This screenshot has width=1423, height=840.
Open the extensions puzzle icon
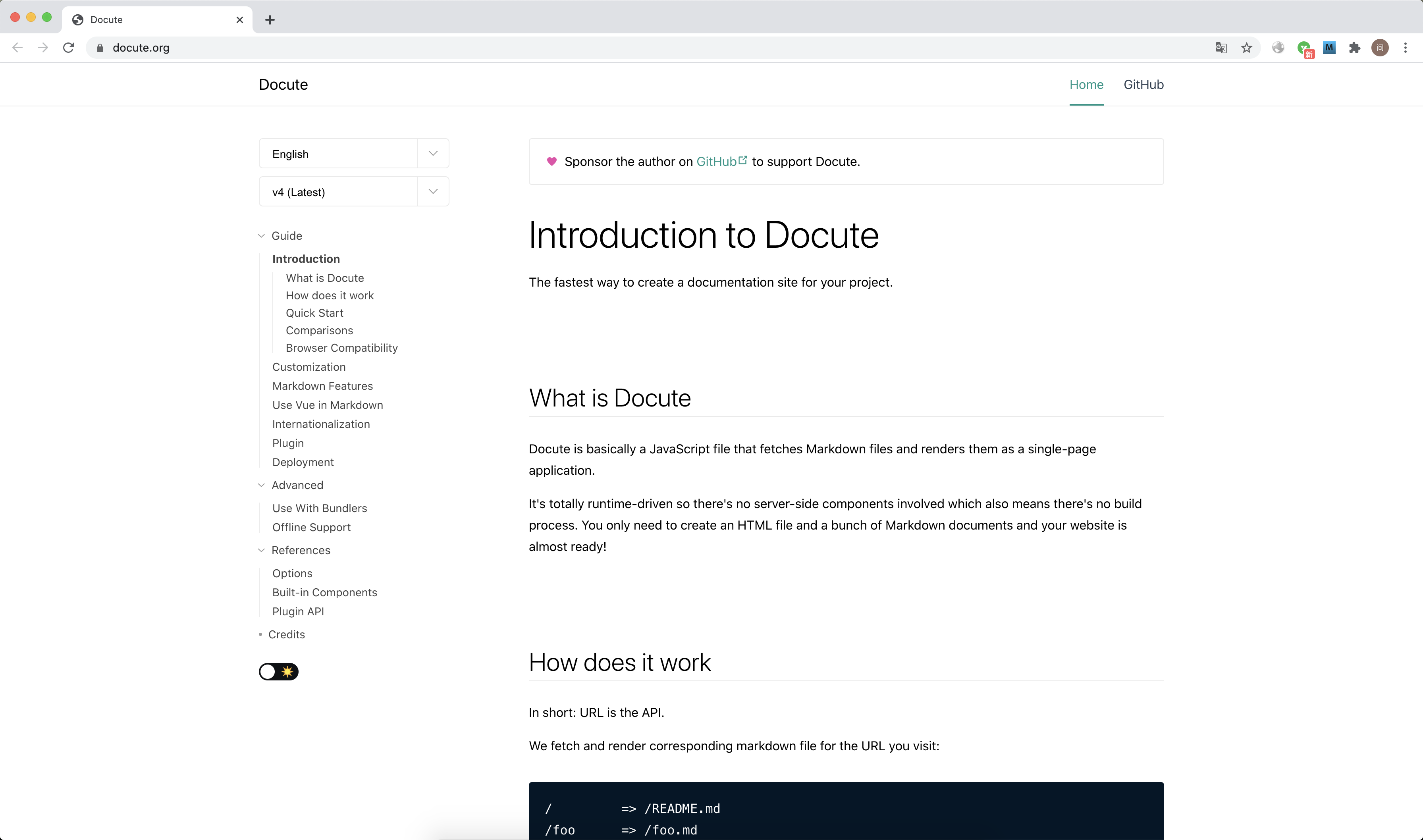pyautogui.click(x=1355, y=48)
